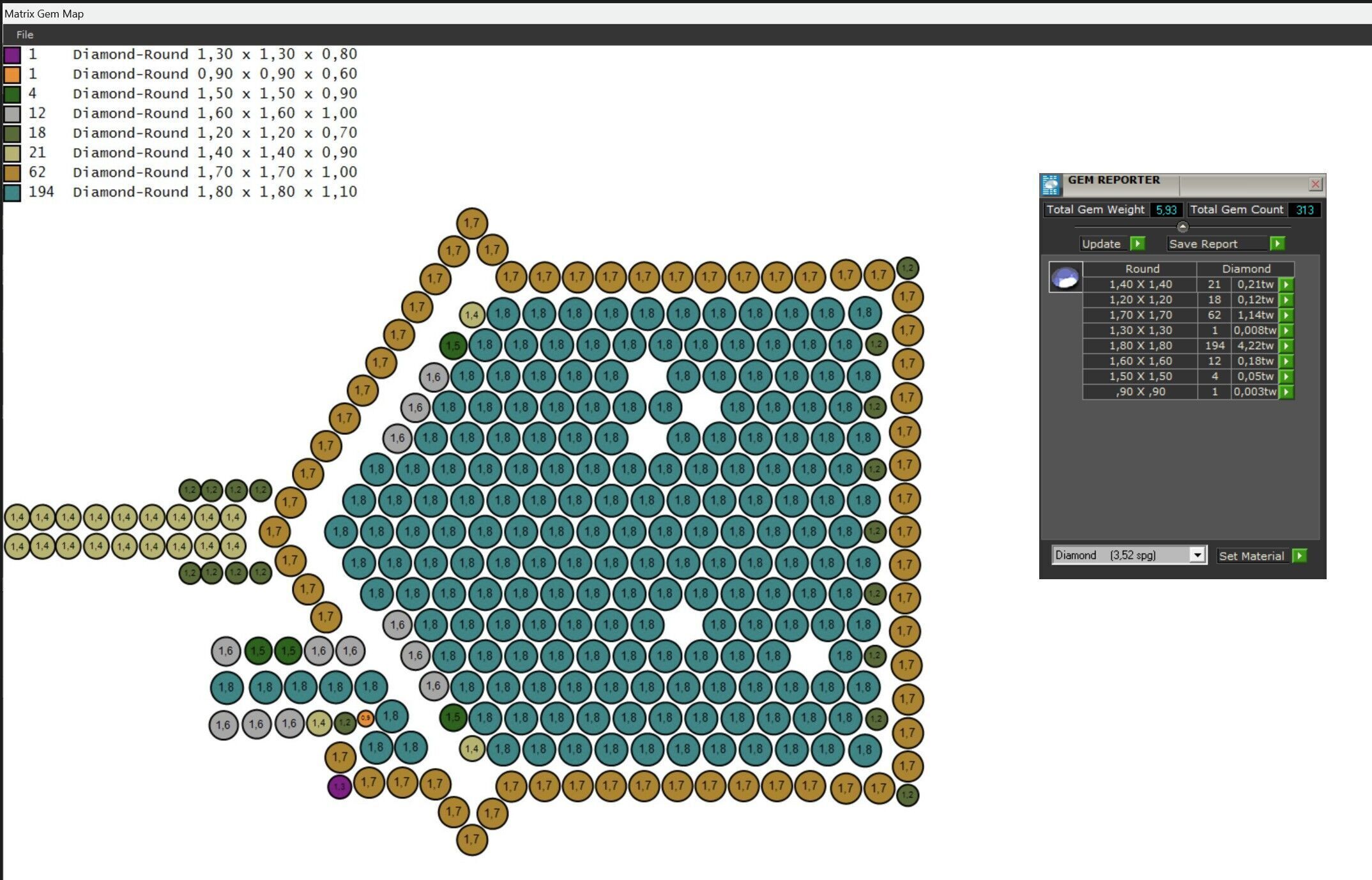Viewport: 1372px width, 880px height.
Task: Select the purple 1,3 gem on map
Action: click(x=339, y=787)
